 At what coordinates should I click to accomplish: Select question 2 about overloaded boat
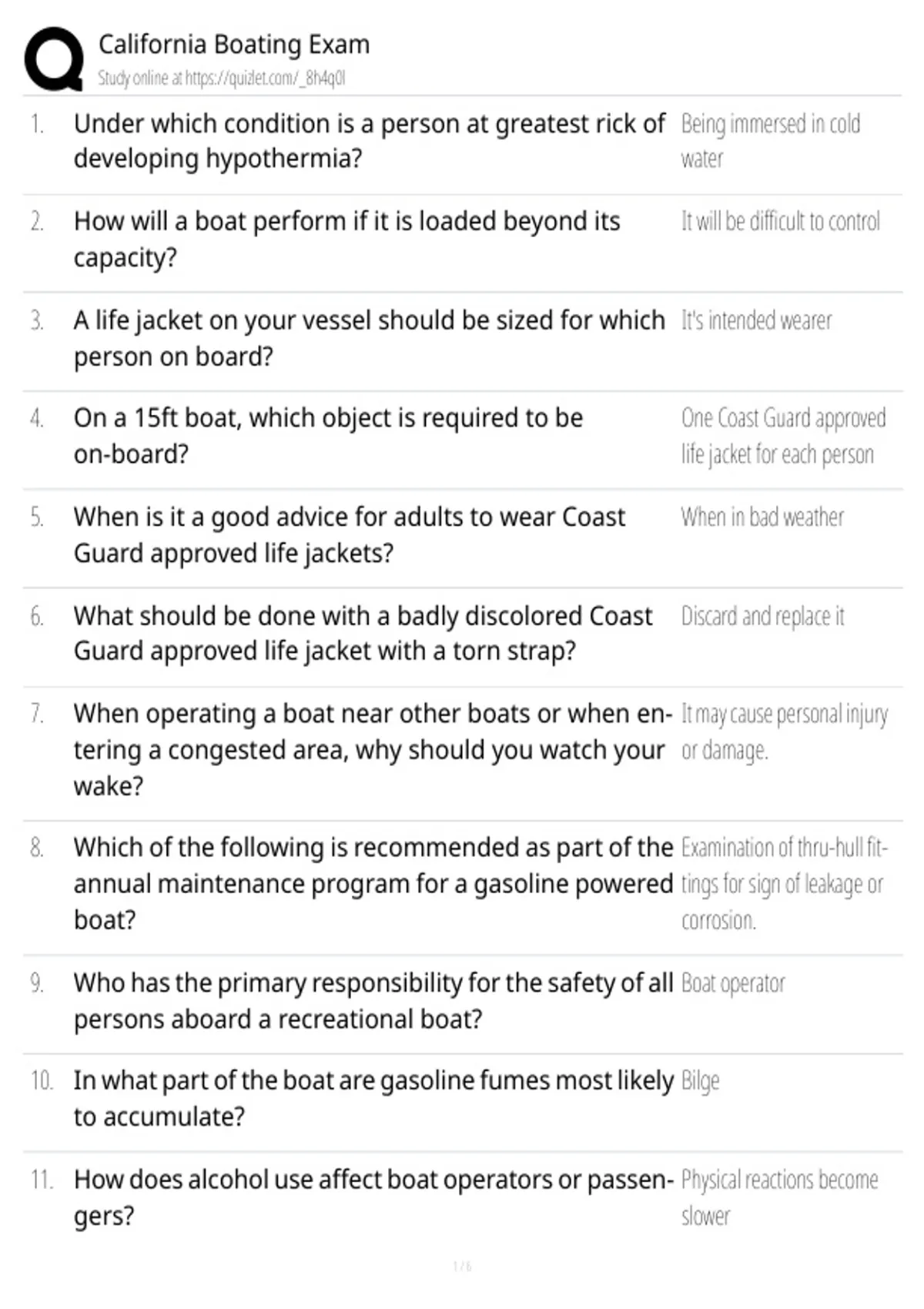pyautogui.click(x=347, y=239)
